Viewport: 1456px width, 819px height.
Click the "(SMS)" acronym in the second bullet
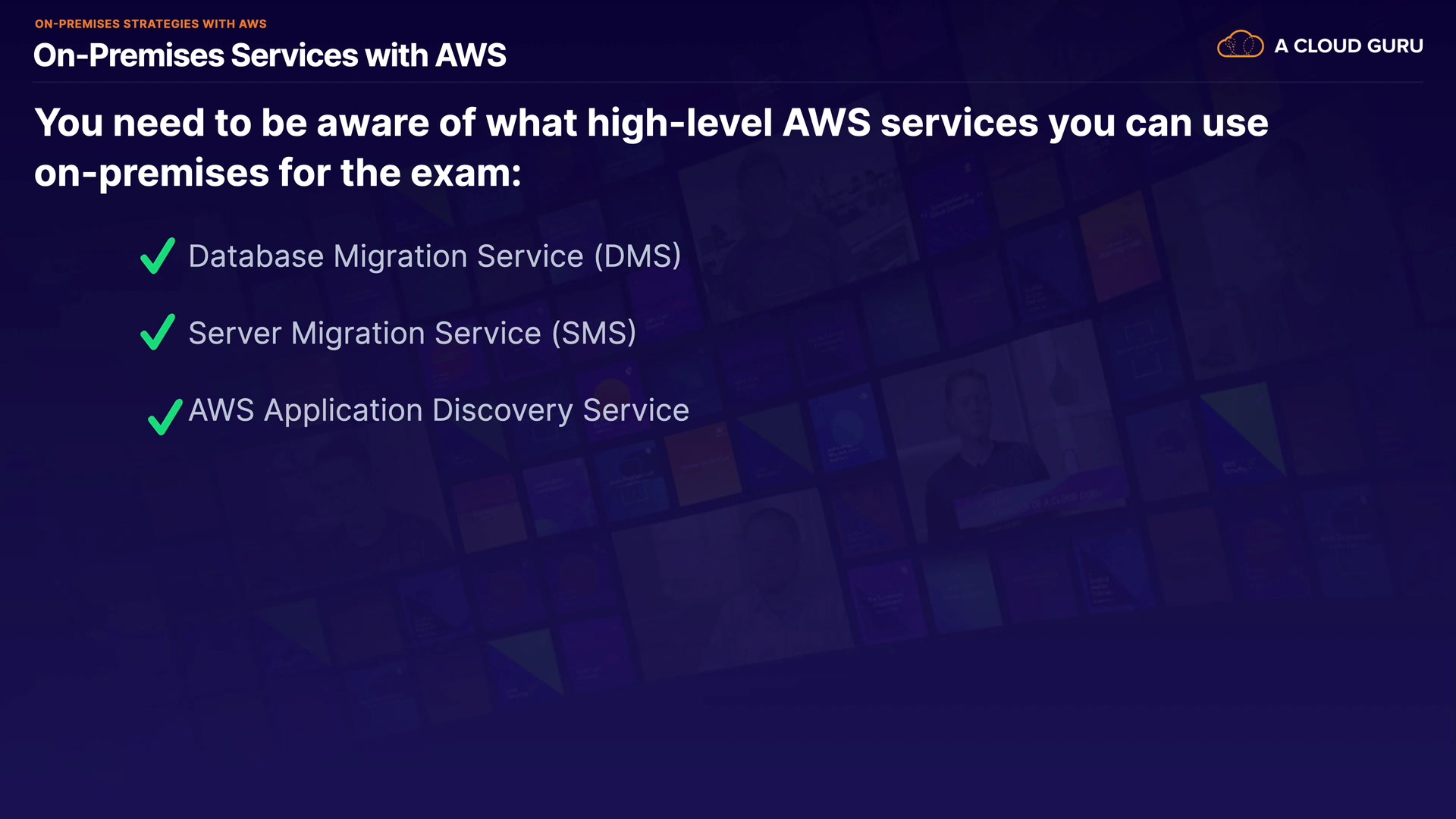594,334
